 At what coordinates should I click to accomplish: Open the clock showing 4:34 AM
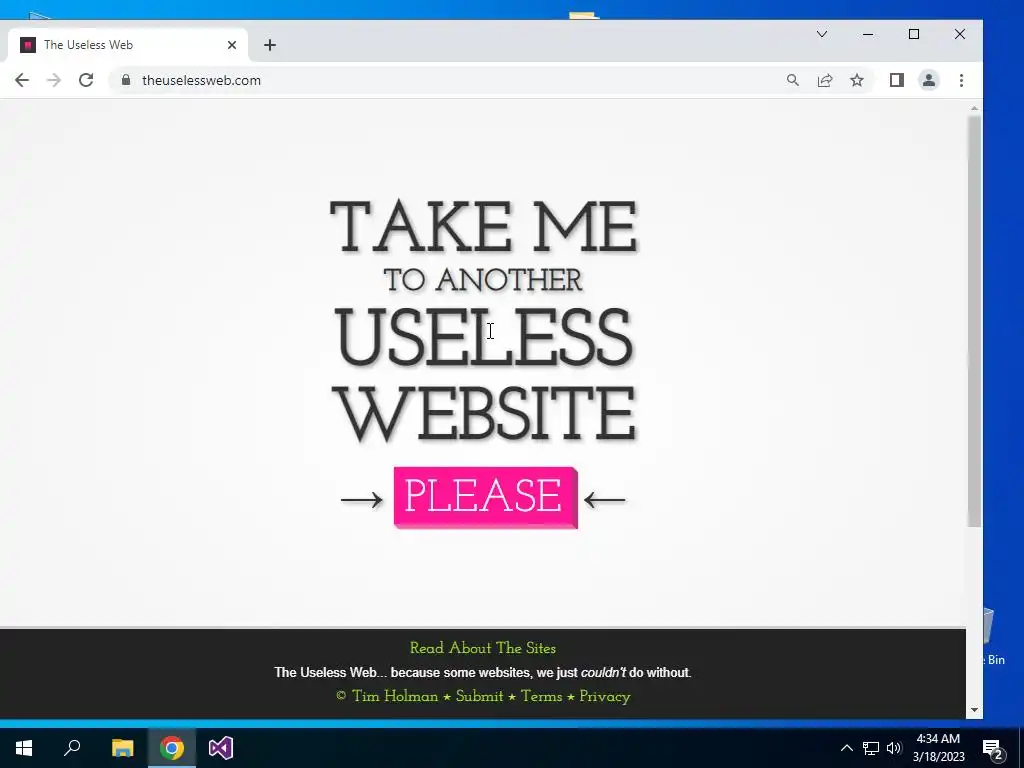(x=938, y=748)
